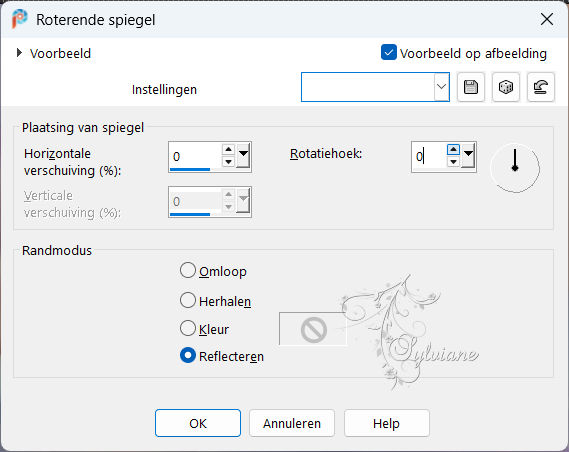Click the Annuleren button

coord(292,423)
